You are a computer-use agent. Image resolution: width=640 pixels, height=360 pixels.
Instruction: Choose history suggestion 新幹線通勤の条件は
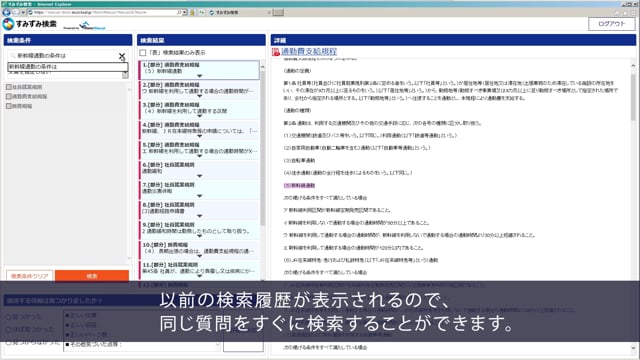(x=67, y=67)
